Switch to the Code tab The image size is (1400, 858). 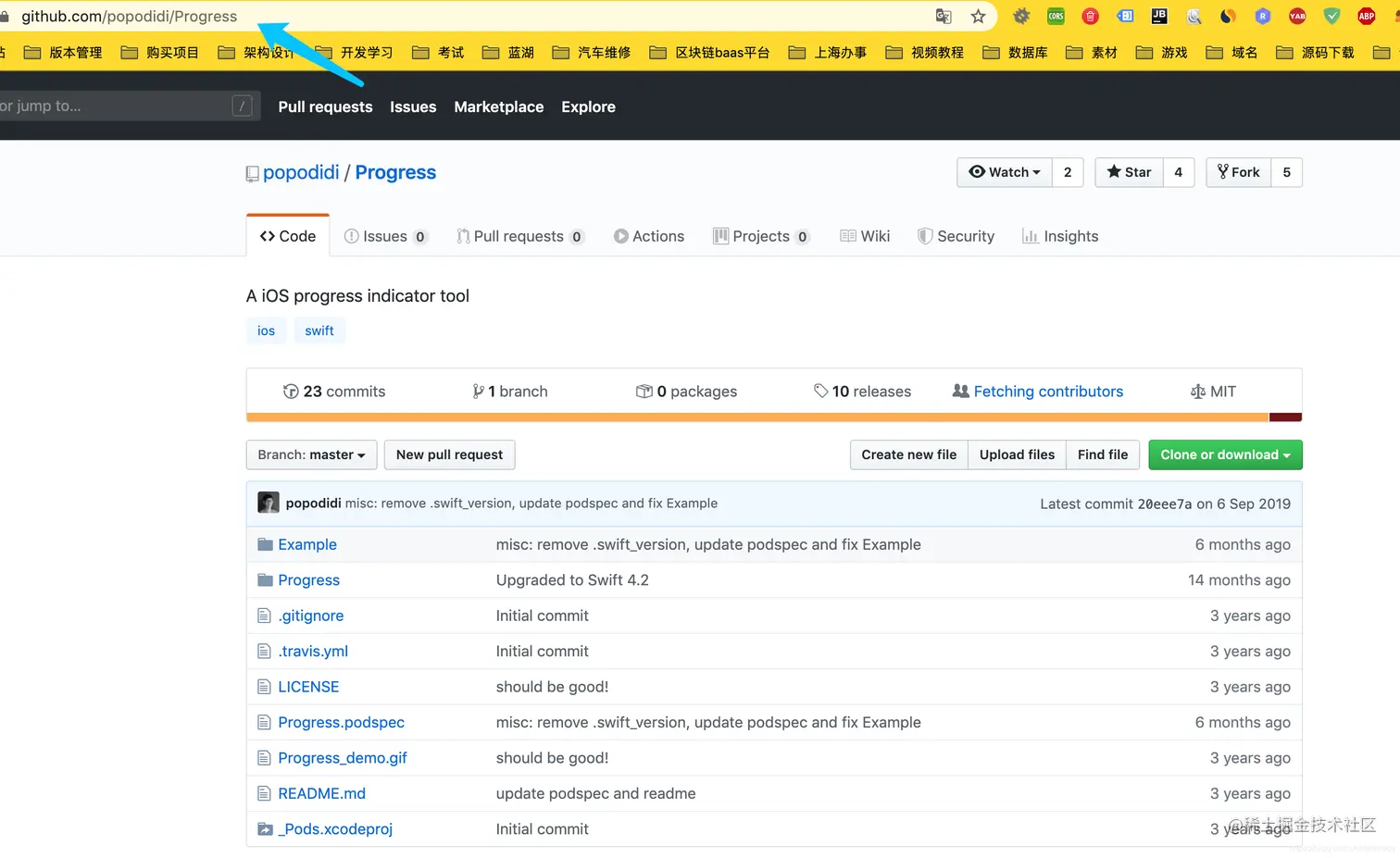pos(288,236)
